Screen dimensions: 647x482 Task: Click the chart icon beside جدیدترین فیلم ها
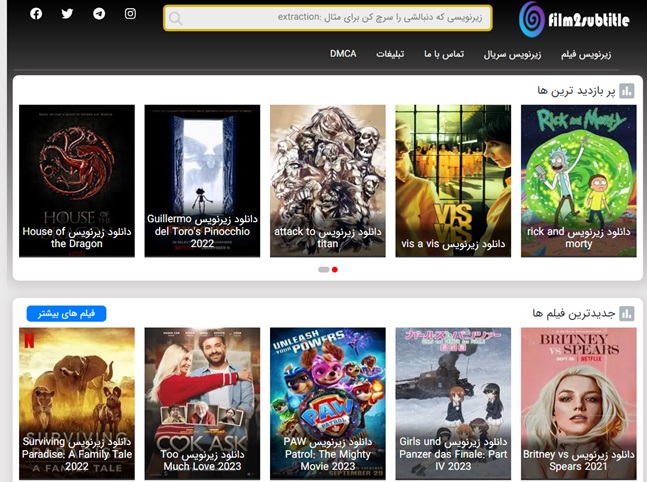(x=627, y=314)
